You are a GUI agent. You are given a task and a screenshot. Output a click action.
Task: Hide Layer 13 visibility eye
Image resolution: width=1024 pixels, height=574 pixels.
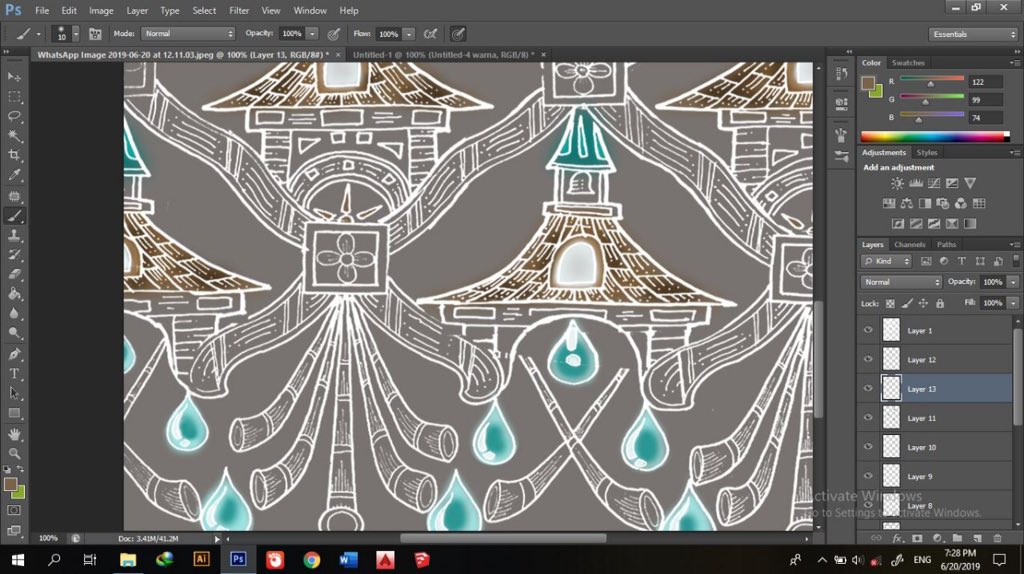point(868,389)
